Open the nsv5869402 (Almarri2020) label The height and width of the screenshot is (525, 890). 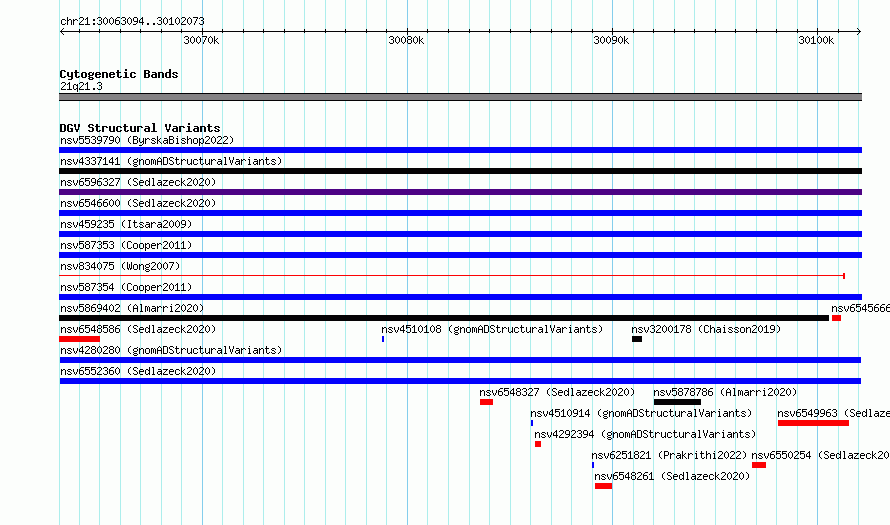click(x=132, y=308)
